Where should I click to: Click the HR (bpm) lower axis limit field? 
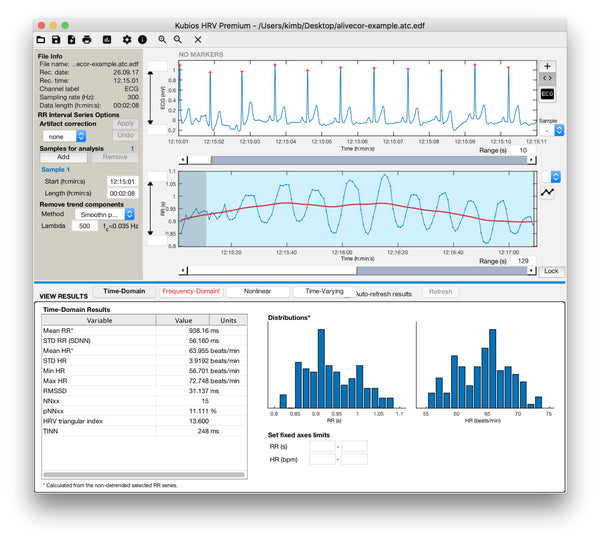pos(322,459)
